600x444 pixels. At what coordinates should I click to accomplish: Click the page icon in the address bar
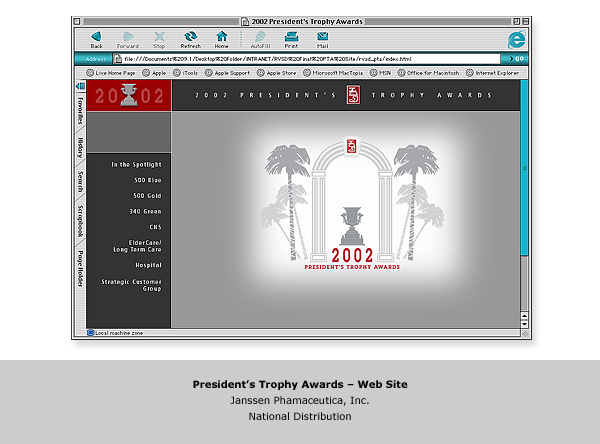click(118, 59)
